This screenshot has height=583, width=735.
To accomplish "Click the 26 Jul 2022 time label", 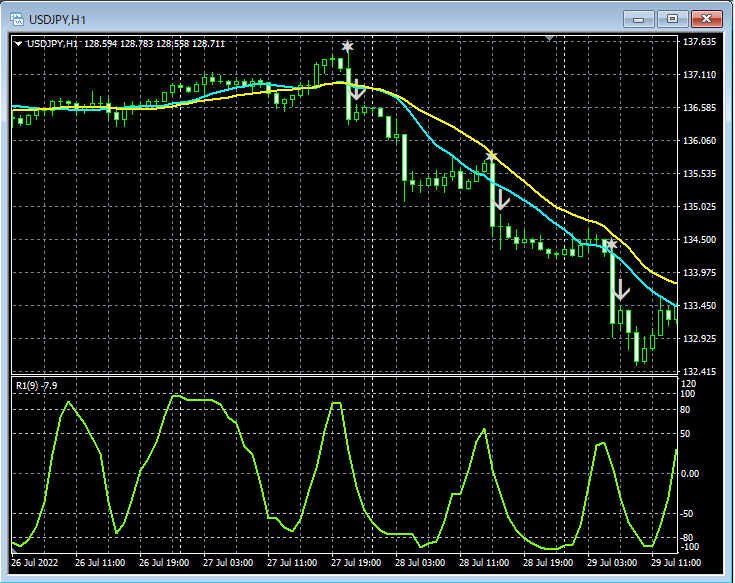I will pyautogui.click(x=35, y=562).
